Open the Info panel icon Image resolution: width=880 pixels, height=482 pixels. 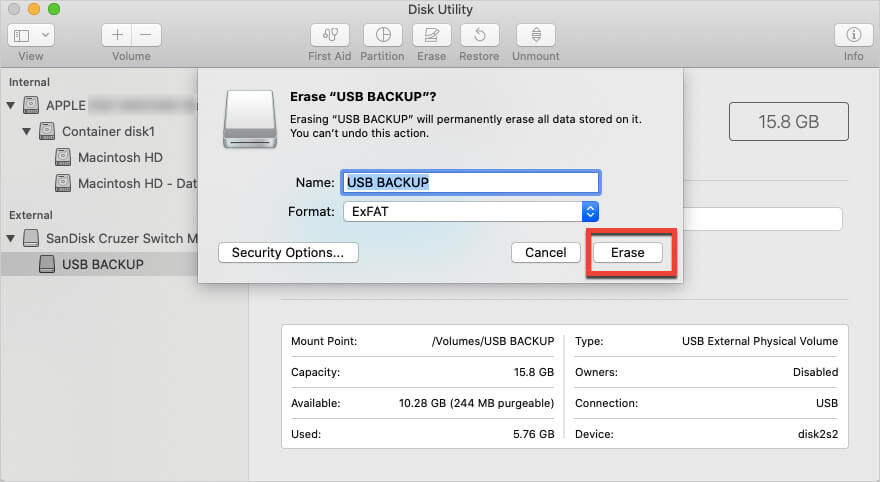point(854,35)
